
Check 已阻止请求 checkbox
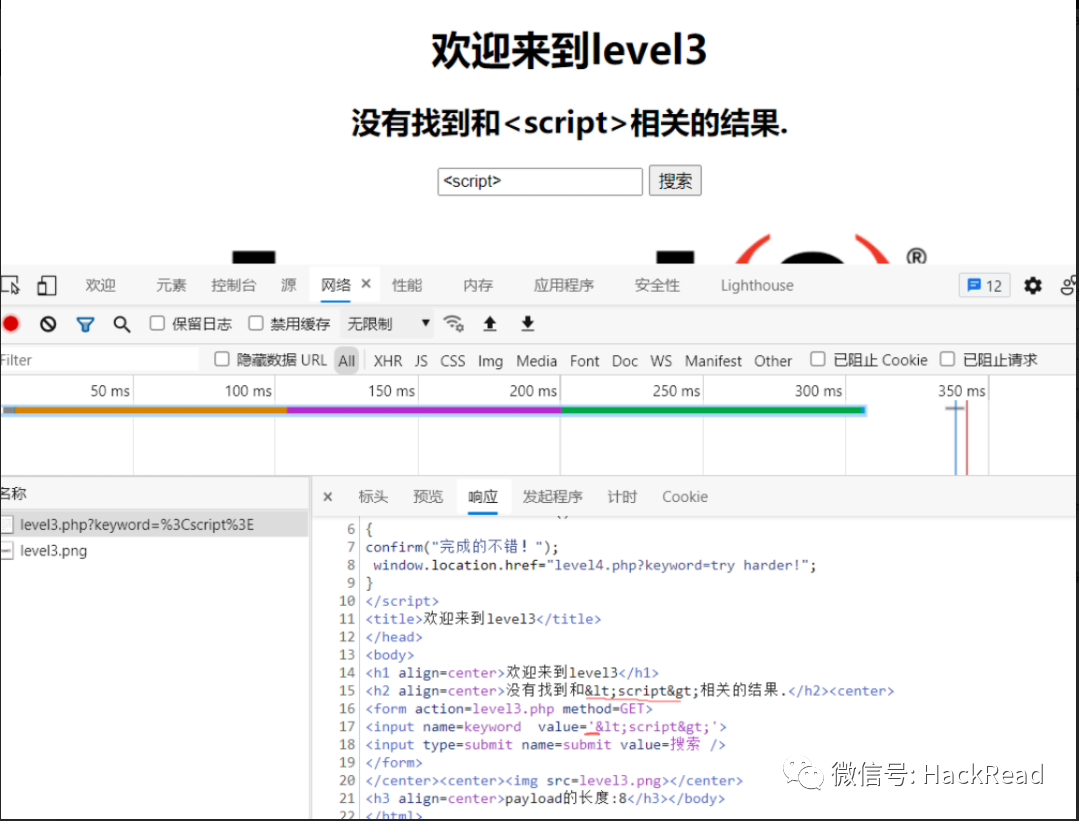[x=948, y=359]
